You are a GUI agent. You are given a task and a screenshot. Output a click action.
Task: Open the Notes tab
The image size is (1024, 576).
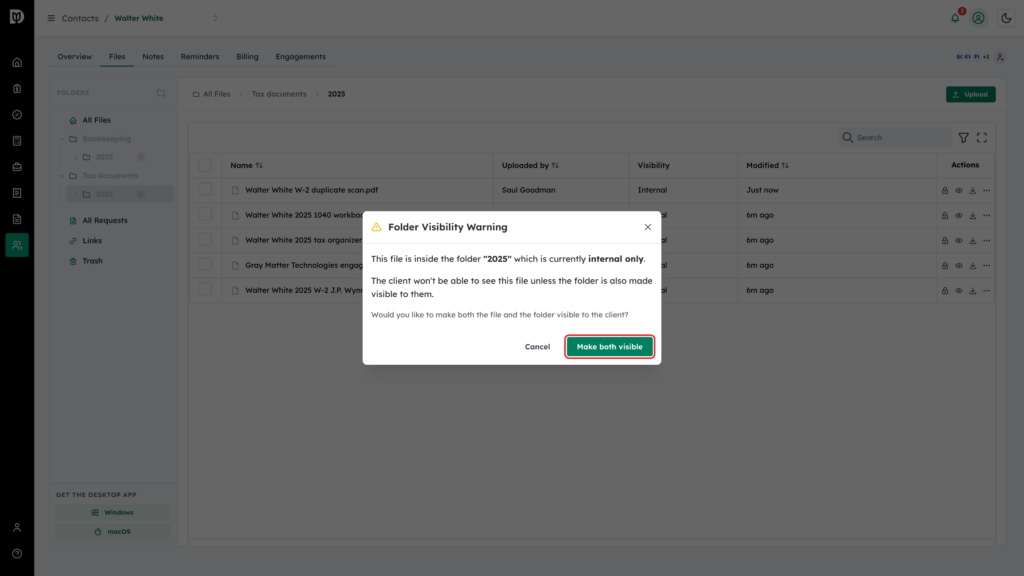coord(153,57)
